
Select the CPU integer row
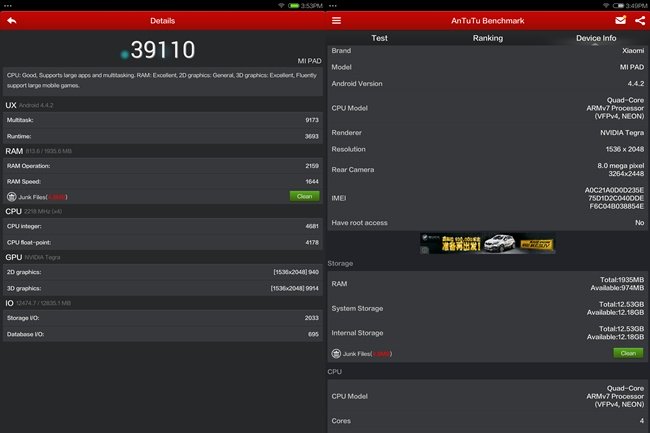[x=162, y=226]
